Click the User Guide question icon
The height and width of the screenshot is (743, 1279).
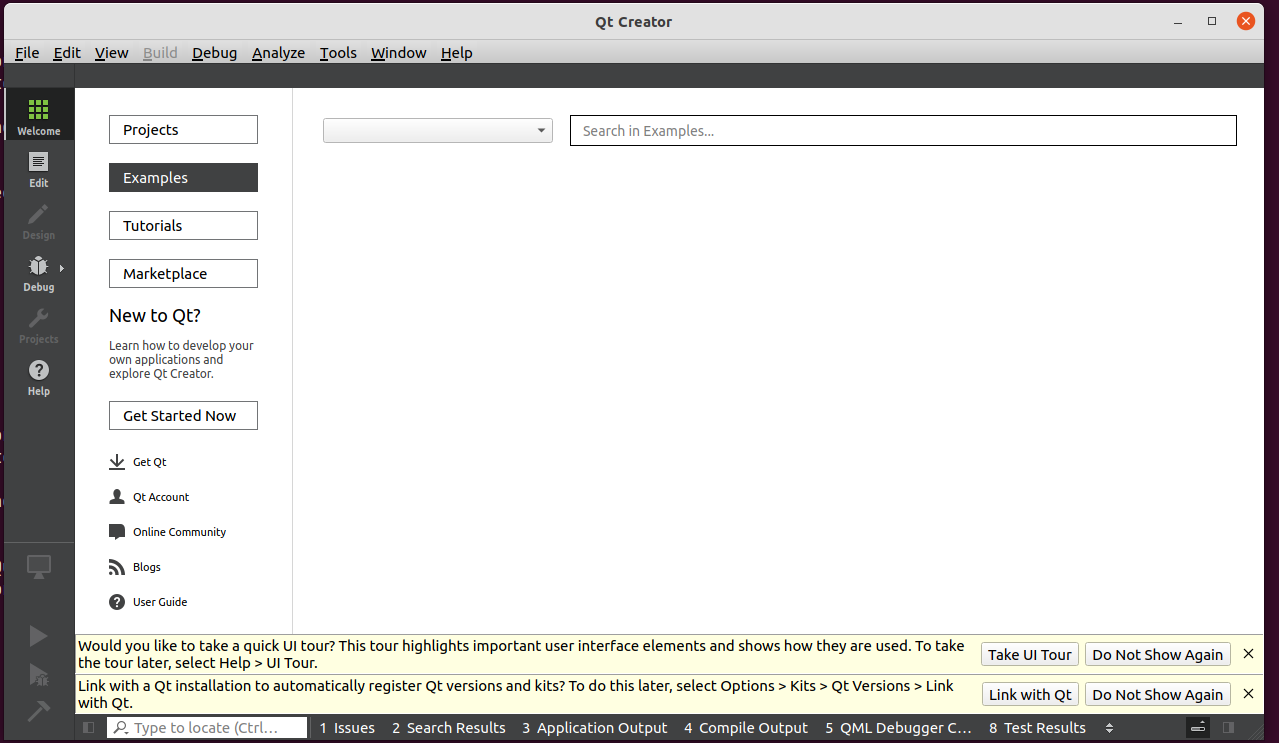(x=117, y=602)
